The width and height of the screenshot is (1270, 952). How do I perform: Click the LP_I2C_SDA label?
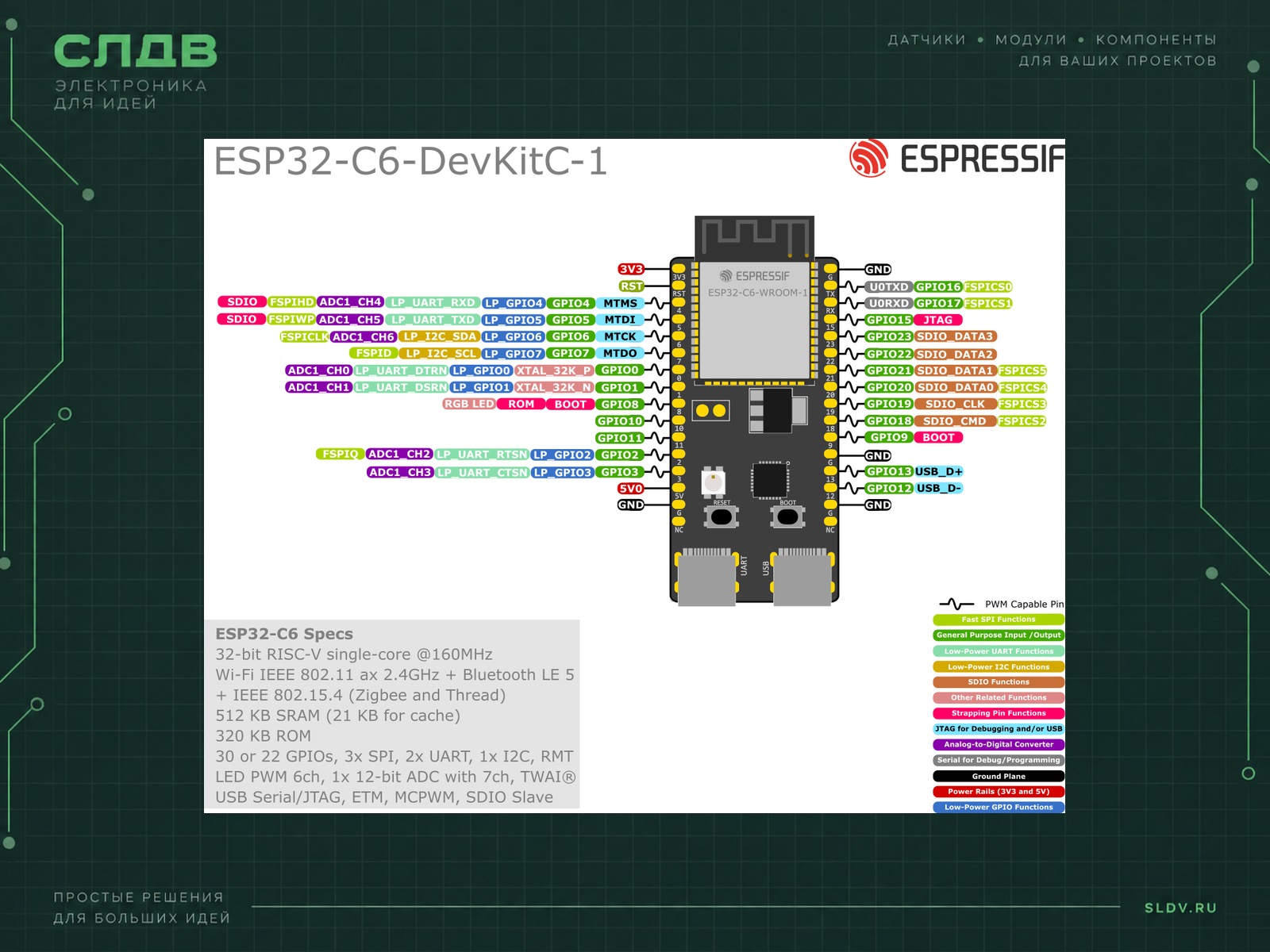pos(439,336)
